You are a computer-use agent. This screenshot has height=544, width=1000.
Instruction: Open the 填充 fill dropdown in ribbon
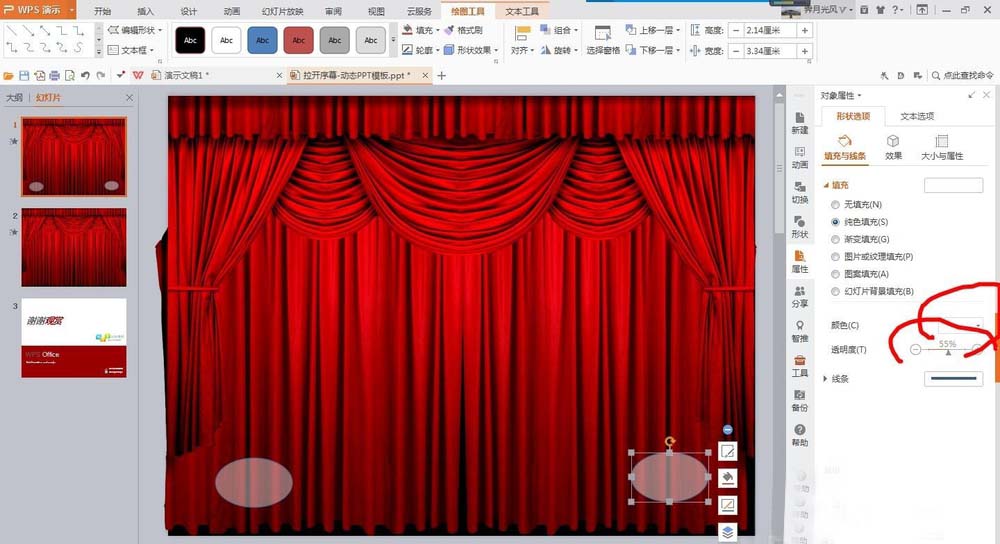pyautogui.click(x=419, y=31)
